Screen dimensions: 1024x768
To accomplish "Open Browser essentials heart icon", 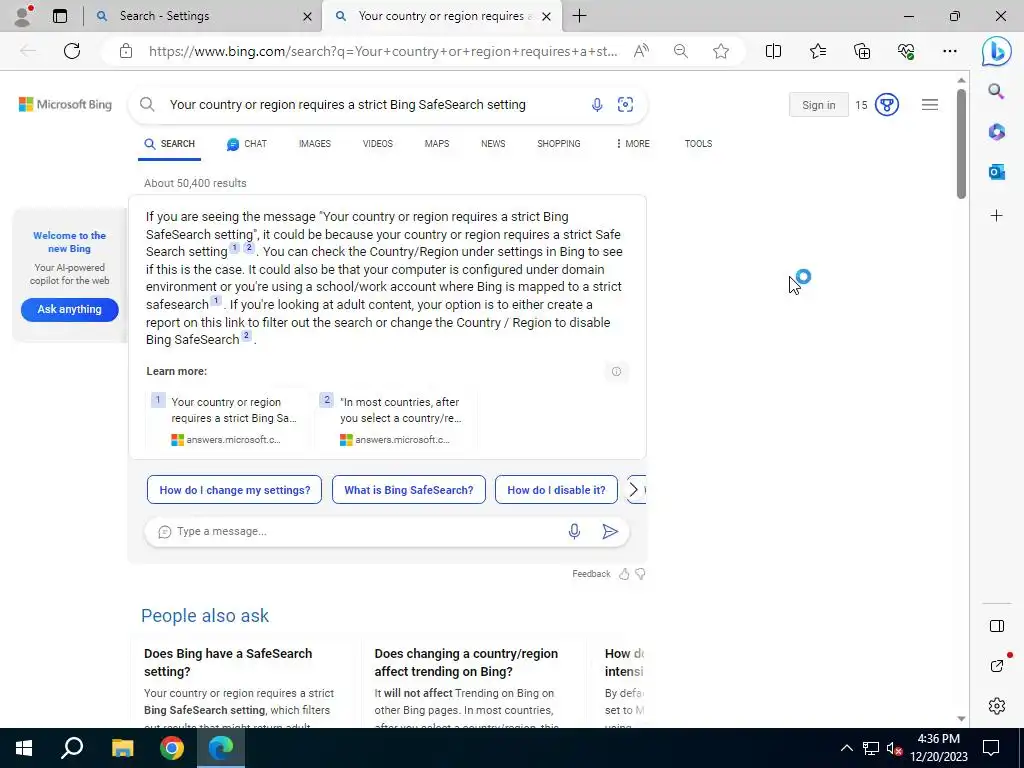I will tap(906, 51).
